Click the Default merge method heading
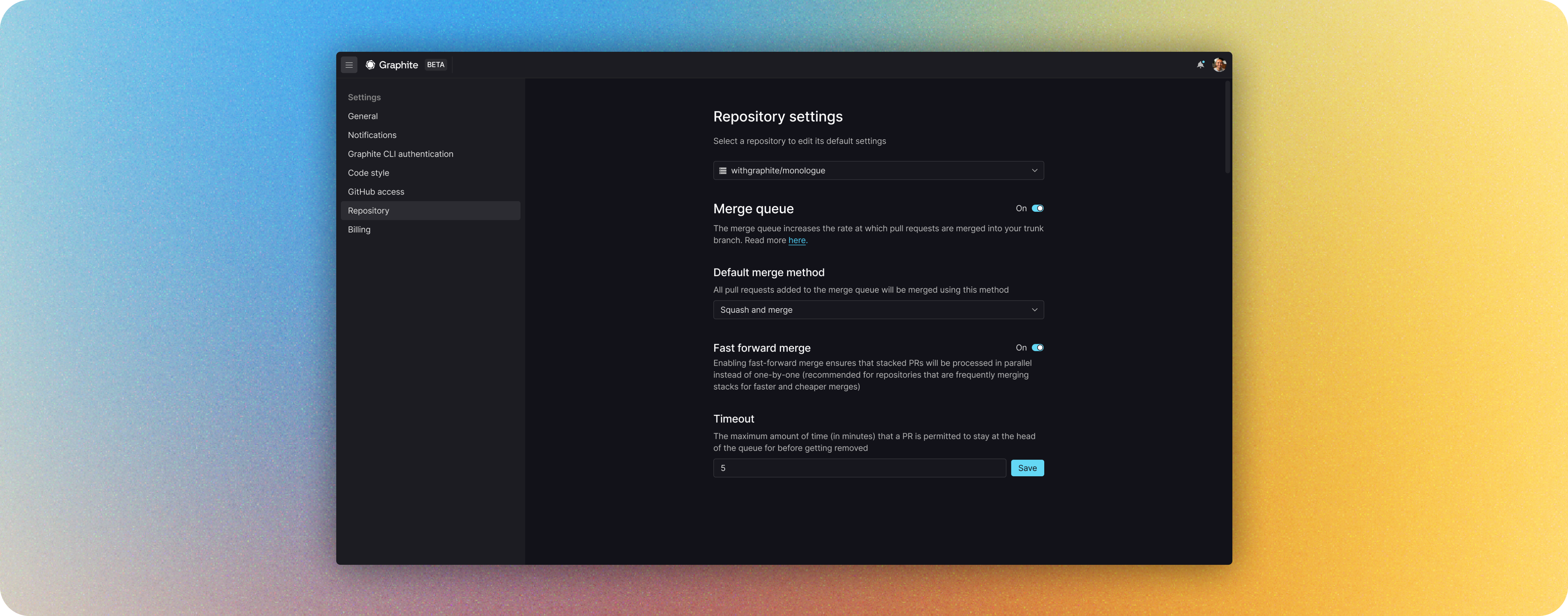The height and width of the screenshot is (616, 1568). tap(769, 272)
